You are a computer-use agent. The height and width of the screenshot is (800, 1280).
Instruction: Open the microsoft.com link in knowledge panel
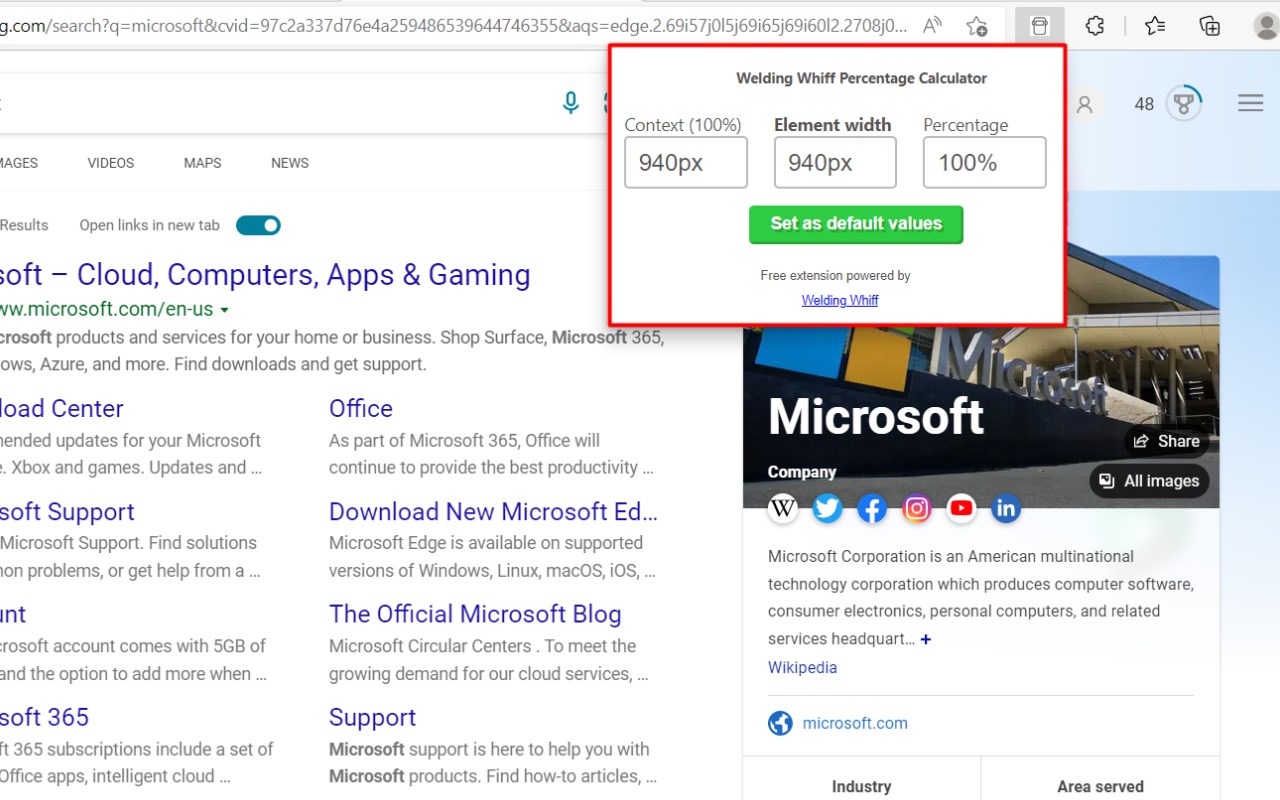point(855,723)
